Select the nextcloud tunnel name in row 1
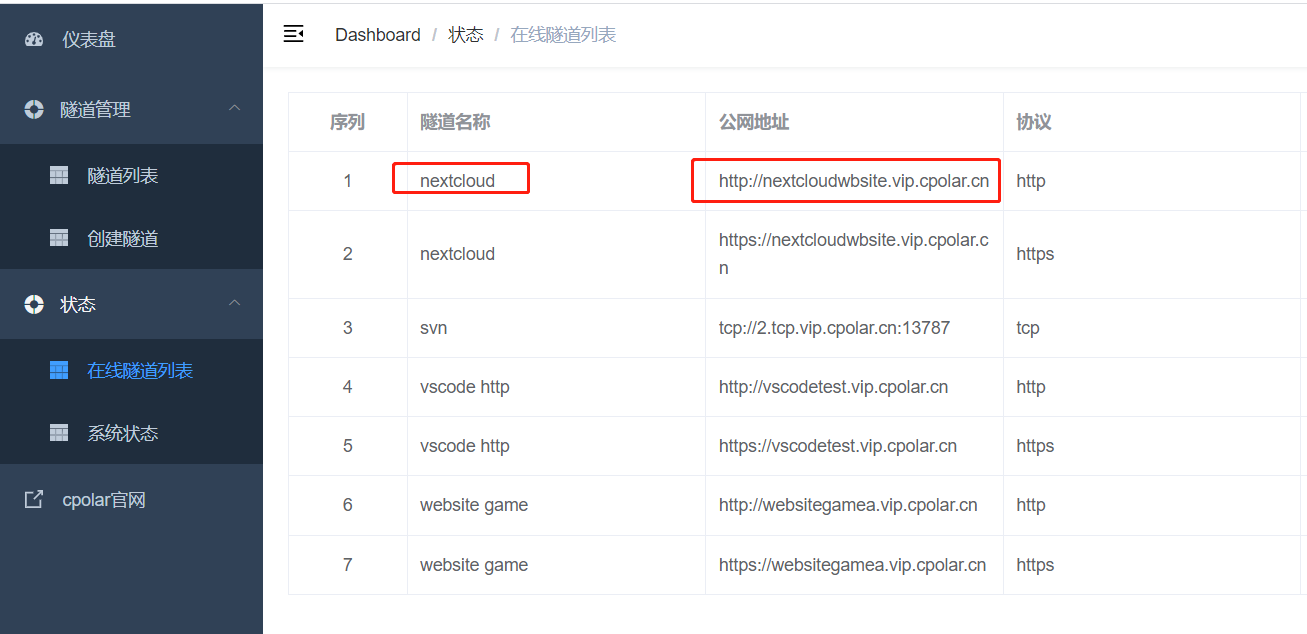The width and height of the screenshot is (1307, 634). coord(457,180)
